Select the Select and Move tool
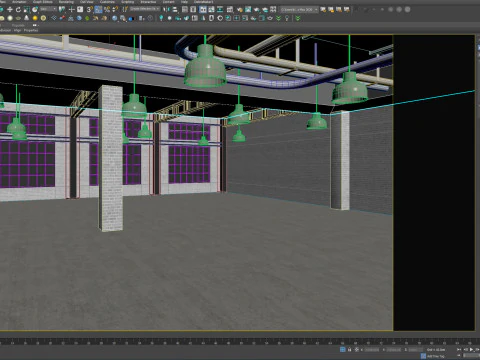Screen dimensions: 480x360 click(x=10, y=9)
